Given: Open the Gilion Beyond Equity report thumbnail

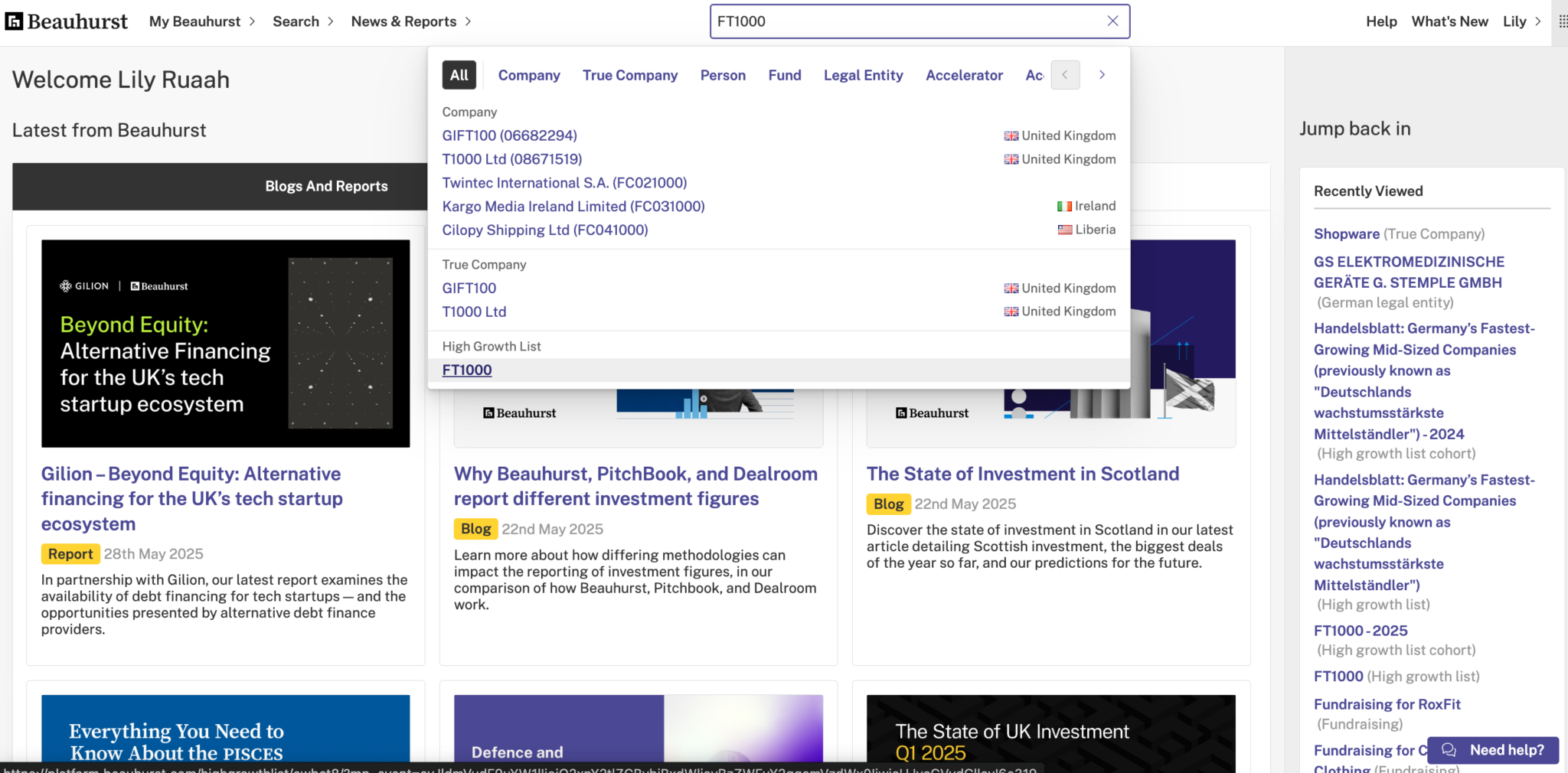Looking at the screenshot, I should click(225, 344).
